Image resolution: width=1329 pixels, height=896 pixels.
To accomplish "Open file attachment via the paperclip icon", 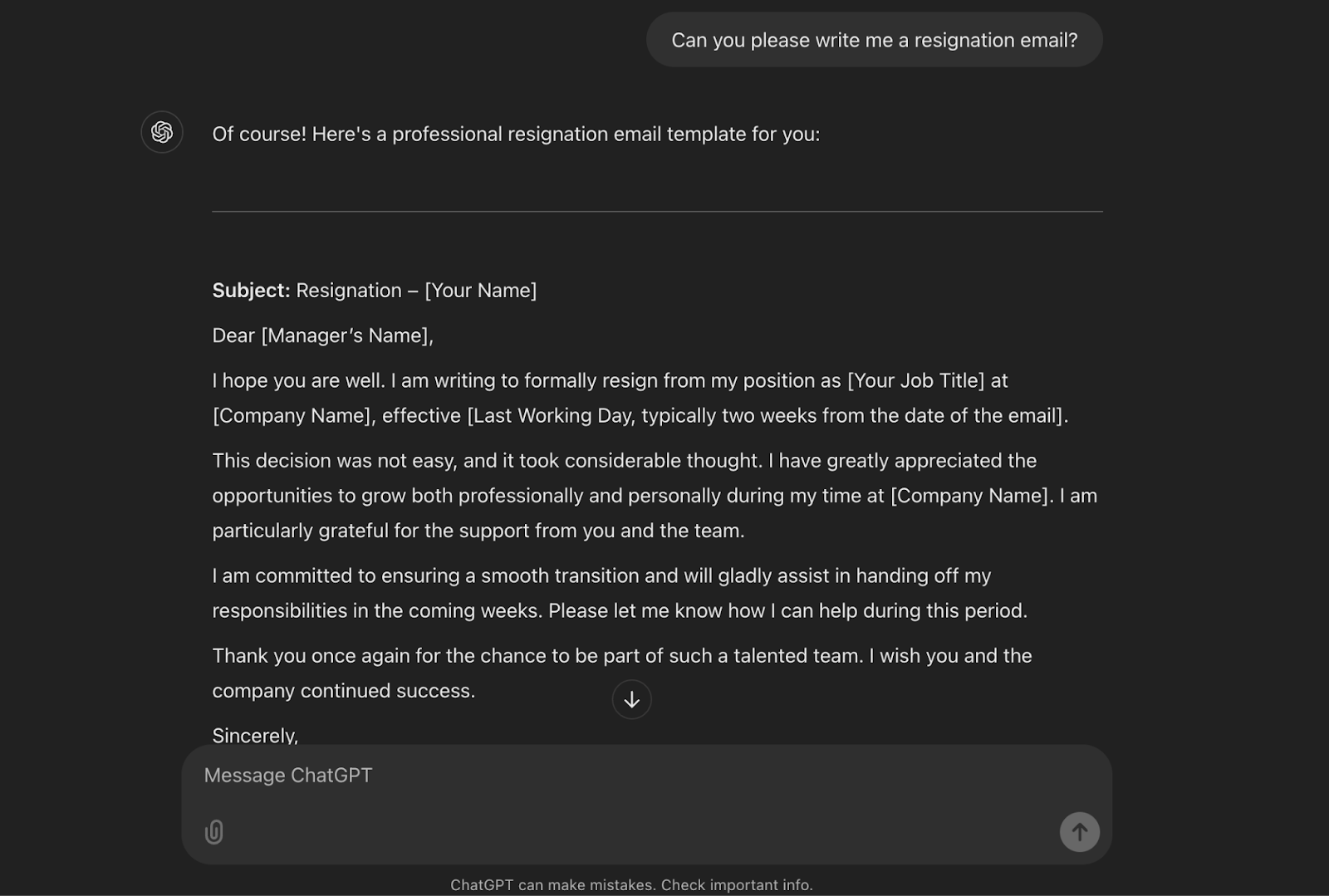I will [x=215, y=832].
